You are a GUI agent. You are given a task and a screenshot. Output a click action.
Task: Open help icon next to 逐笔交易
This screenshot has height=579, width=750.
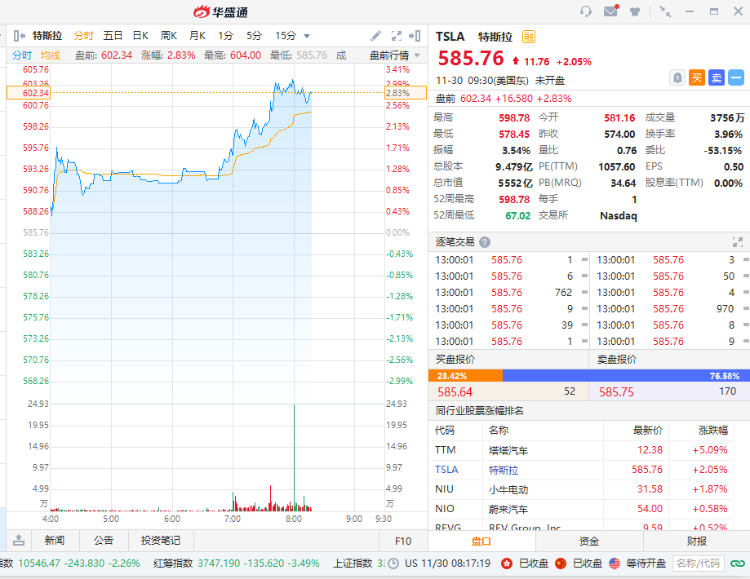click(485, 242)
